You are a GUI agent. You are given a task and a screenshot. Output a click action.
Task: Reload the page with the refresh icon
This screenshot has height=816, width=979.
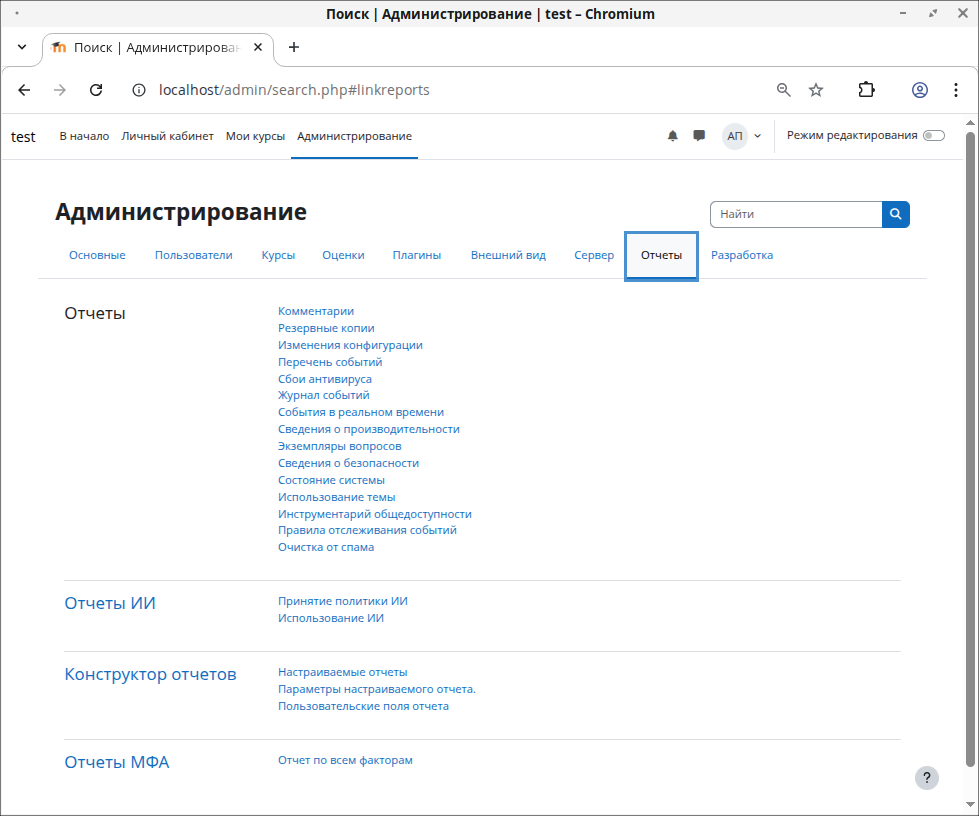coord(96,90)
